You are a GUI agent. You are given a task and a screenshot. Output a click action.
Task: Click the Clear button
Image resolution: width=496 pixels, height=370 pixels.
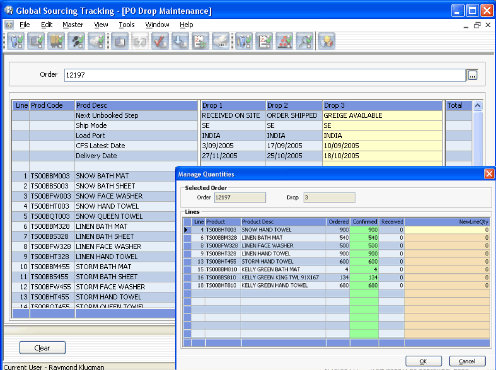click(42, 348)
